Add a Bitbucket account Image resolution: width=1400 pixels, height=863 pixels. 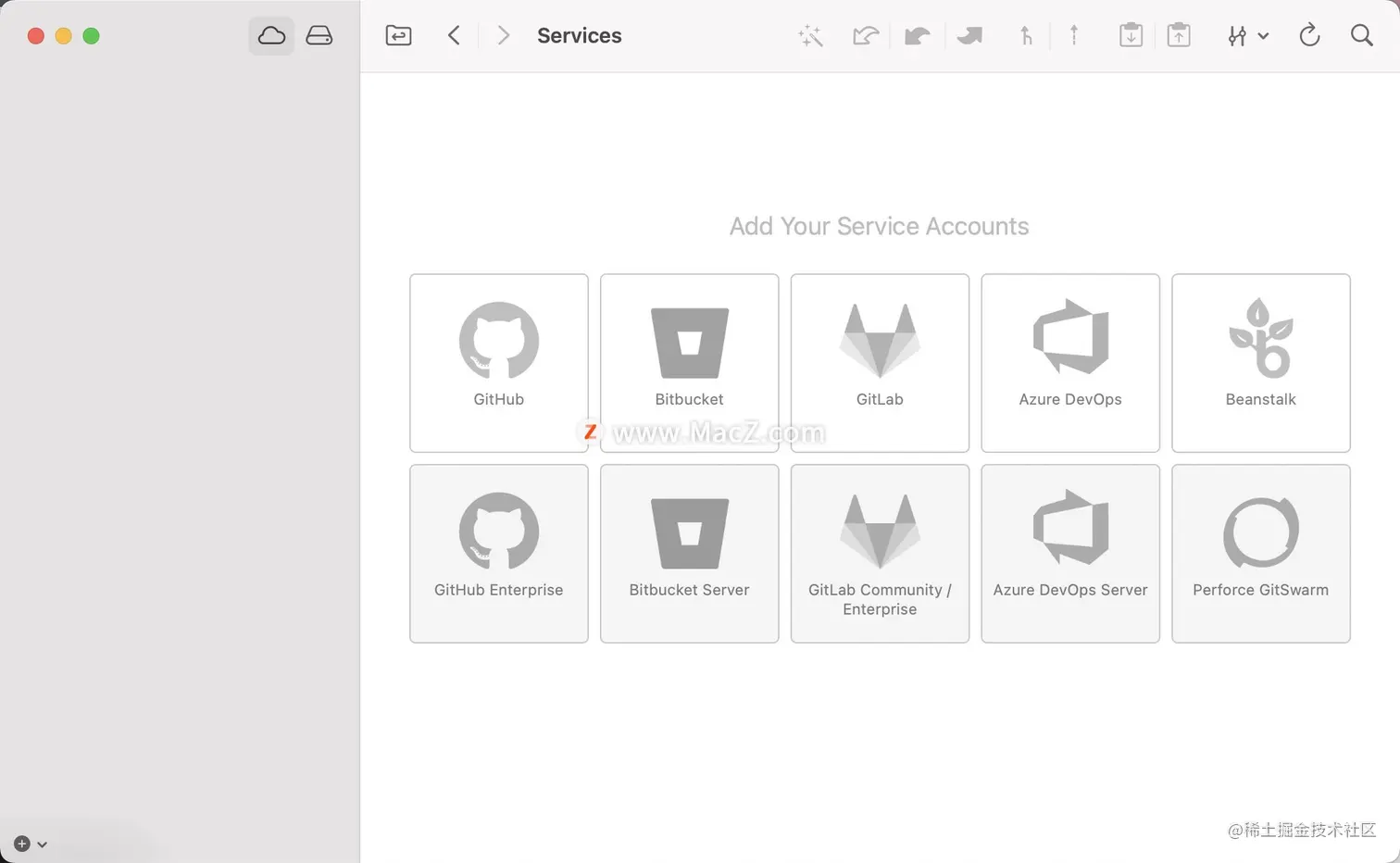click(690, 363)
